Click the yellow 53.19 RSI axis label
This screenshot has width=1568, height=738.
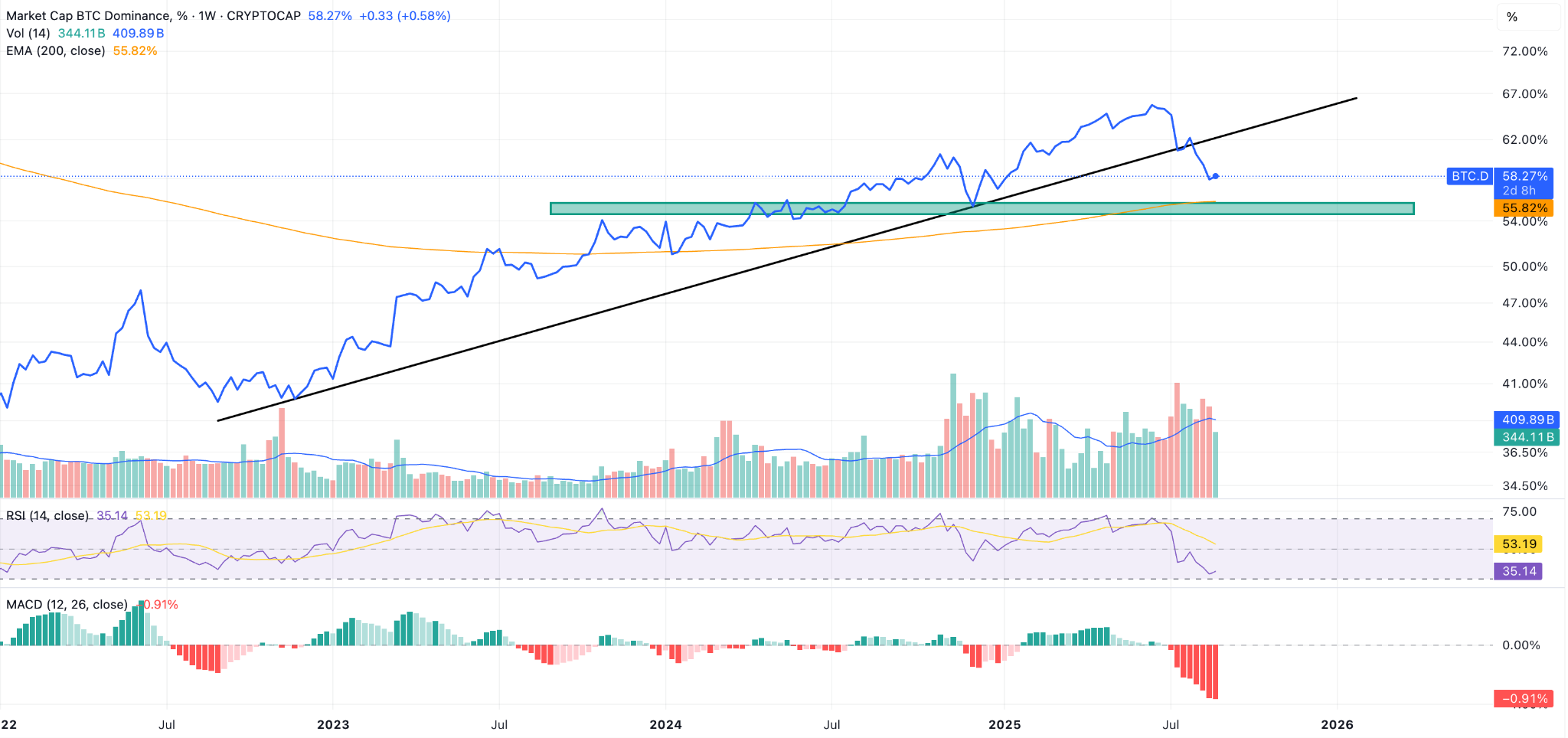(1518, 544)
